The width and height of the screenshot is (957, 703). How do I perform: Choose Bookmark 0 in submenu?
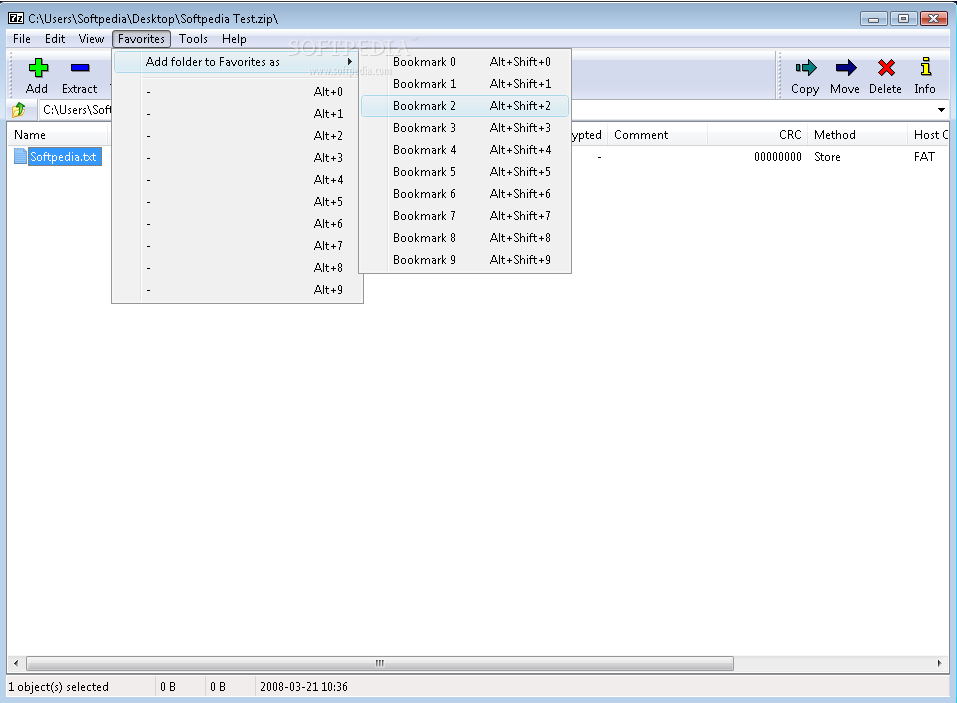pos(465,62)
